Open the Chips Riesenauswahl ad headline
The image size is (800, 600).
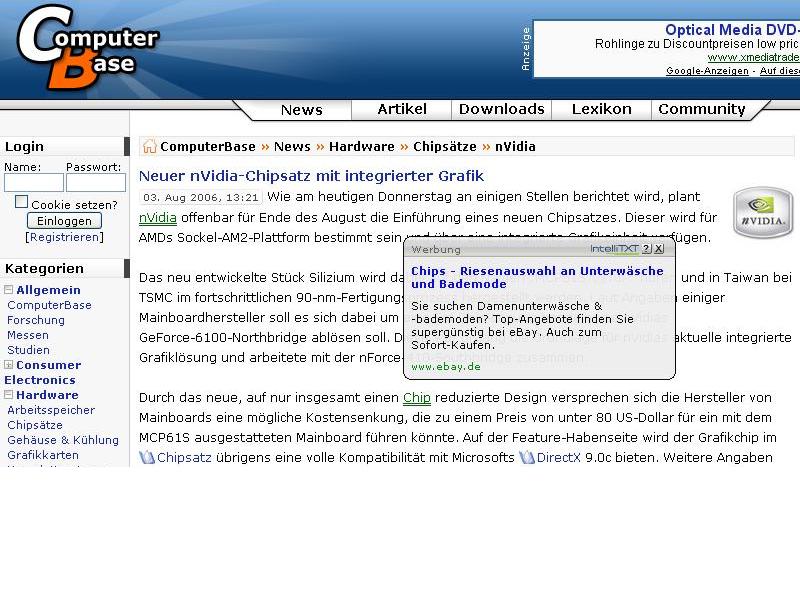(x=537, y=278)
